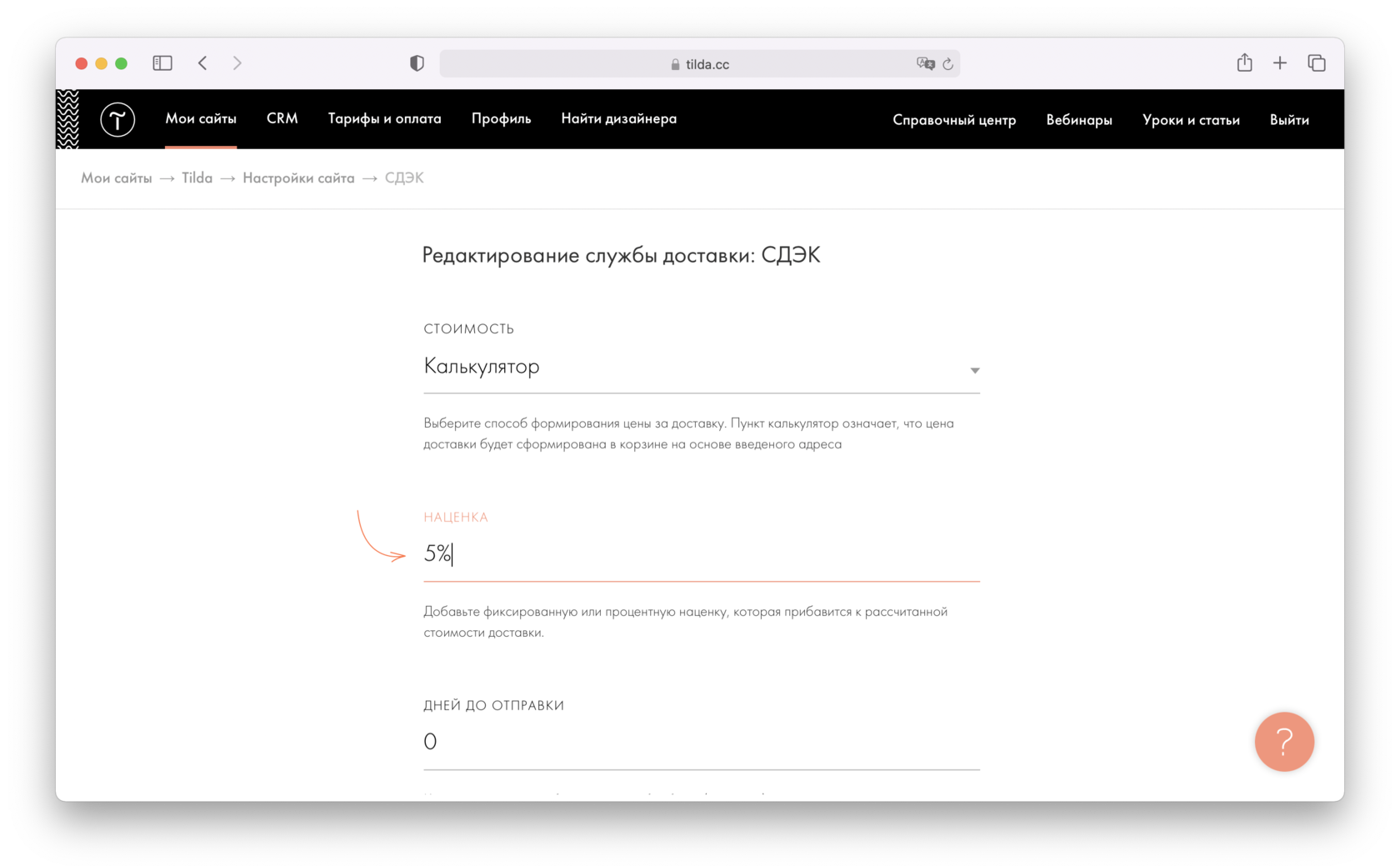The image size is (1400, 866).
Task: Show tab overview icon
Action: coord(1317,63)
